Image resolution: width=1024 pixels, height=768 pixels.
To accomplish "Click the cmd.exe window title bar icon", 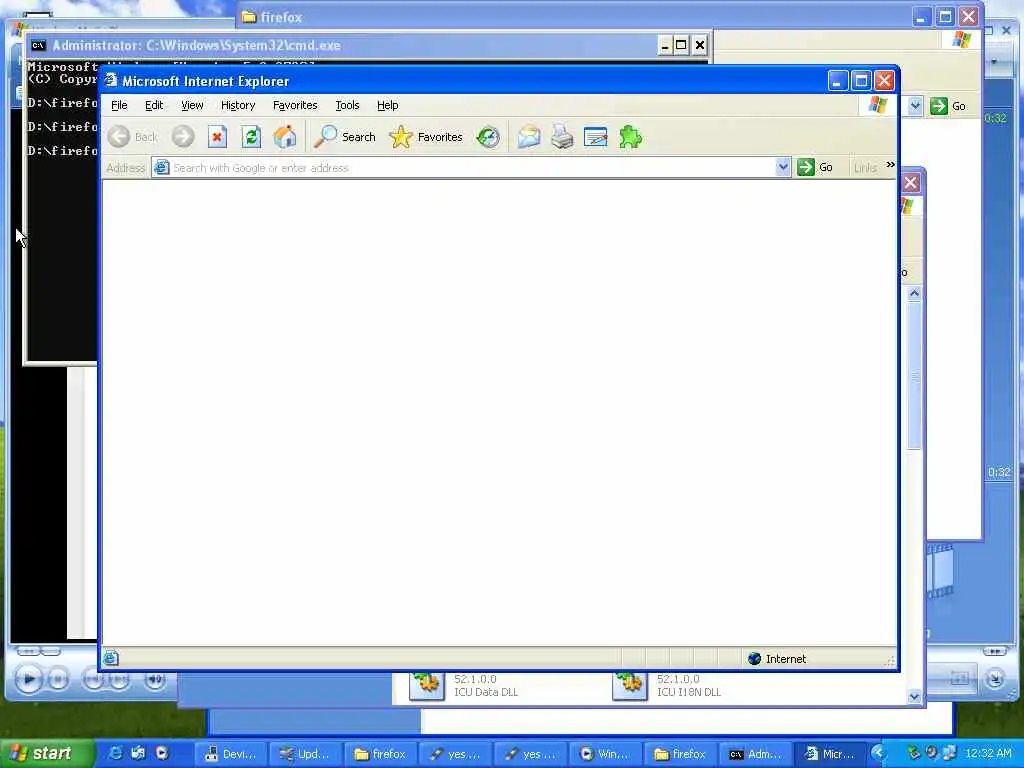I will click(39, 45).
